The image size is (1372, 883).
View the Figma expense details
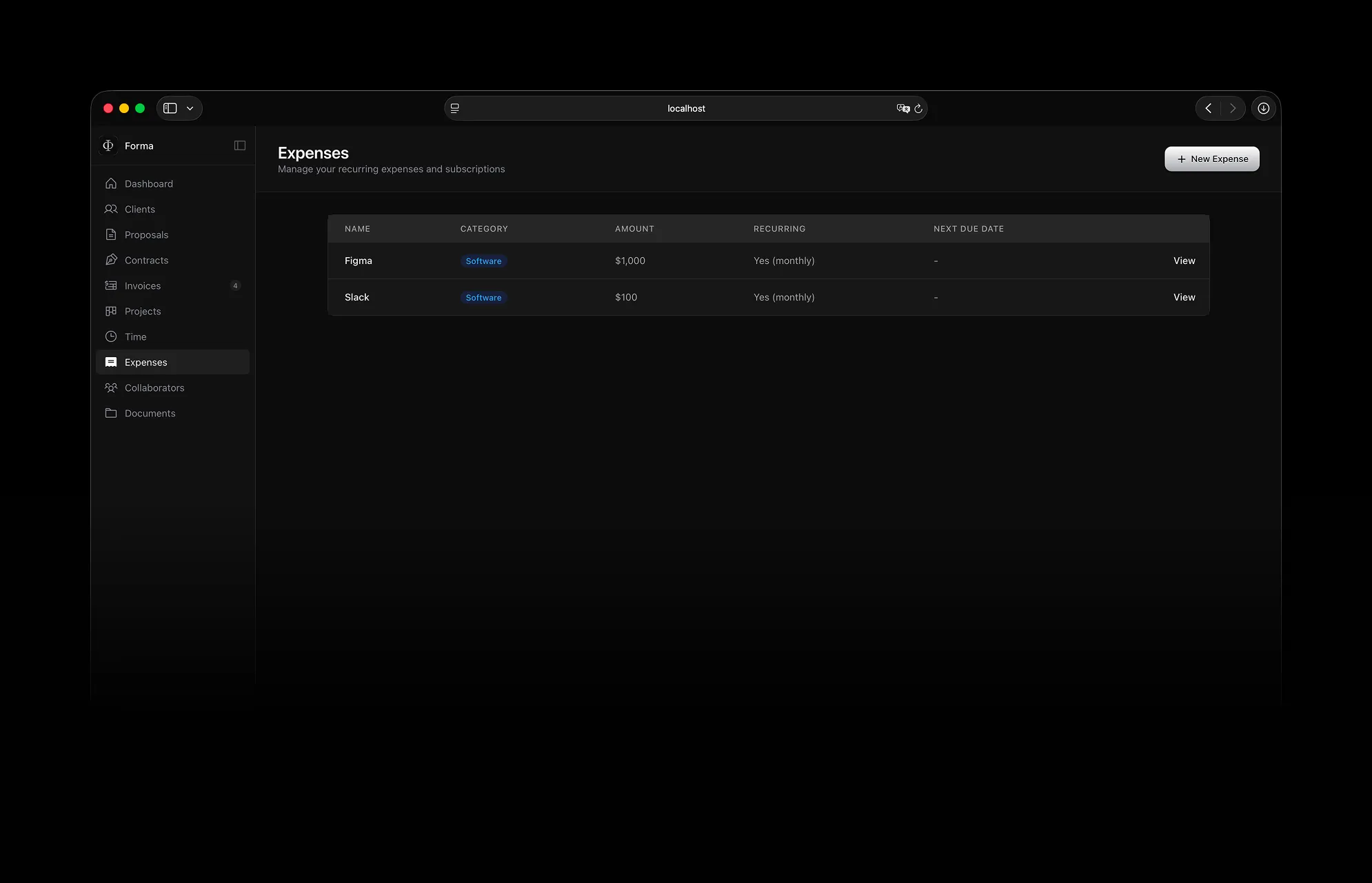click(x=1184, y=261)
